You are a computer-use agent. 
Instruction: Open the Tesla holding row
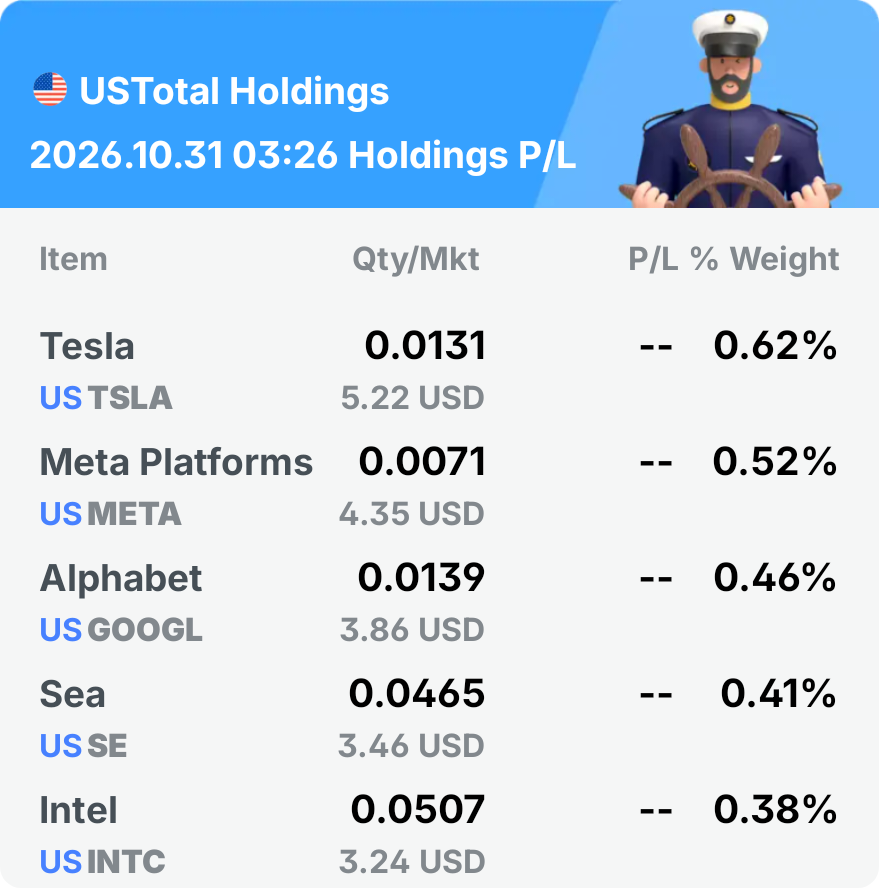(440, 370)
